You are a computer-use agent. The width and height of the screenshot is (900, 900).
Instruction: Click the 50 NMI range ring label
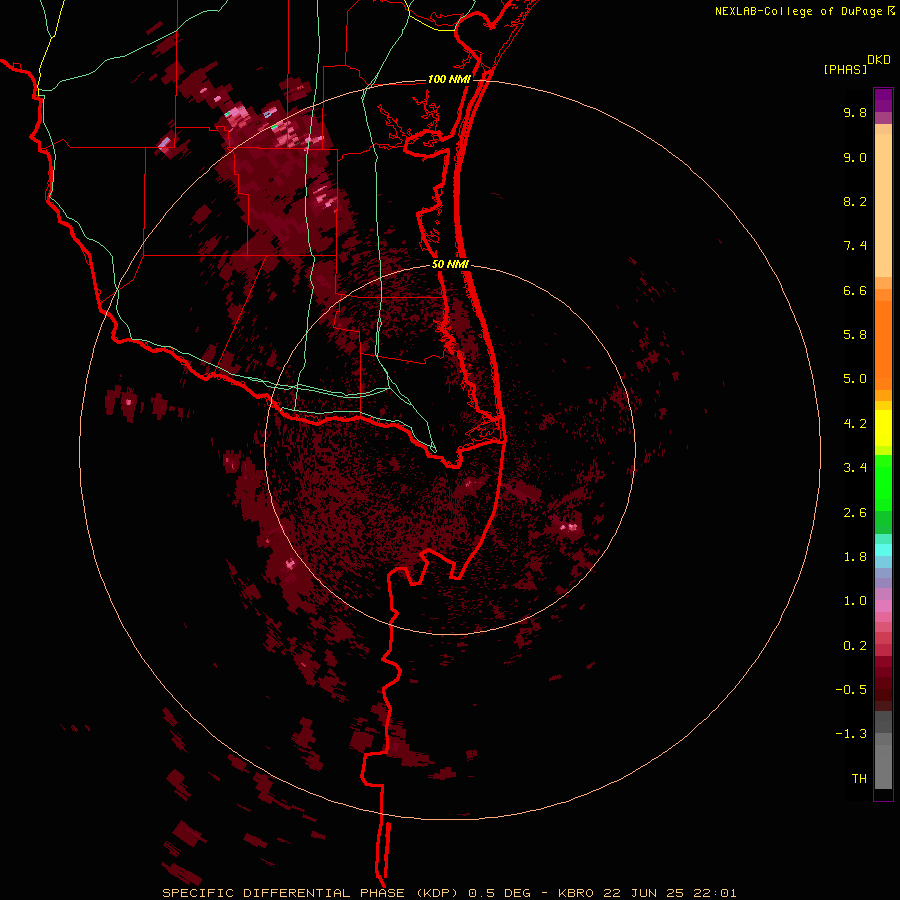click(451, 265)
